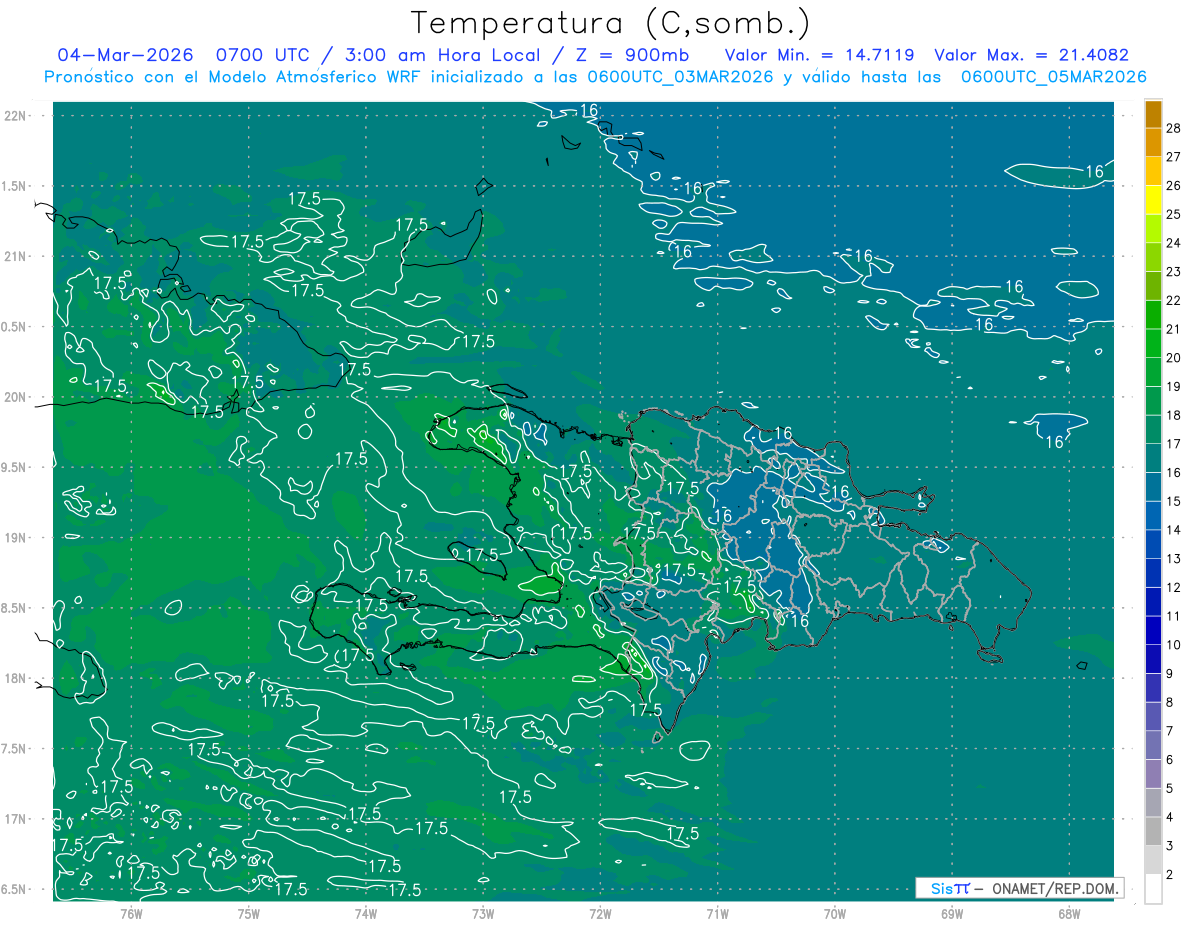Click the '76W' longitude axis label

pos(131,913)
